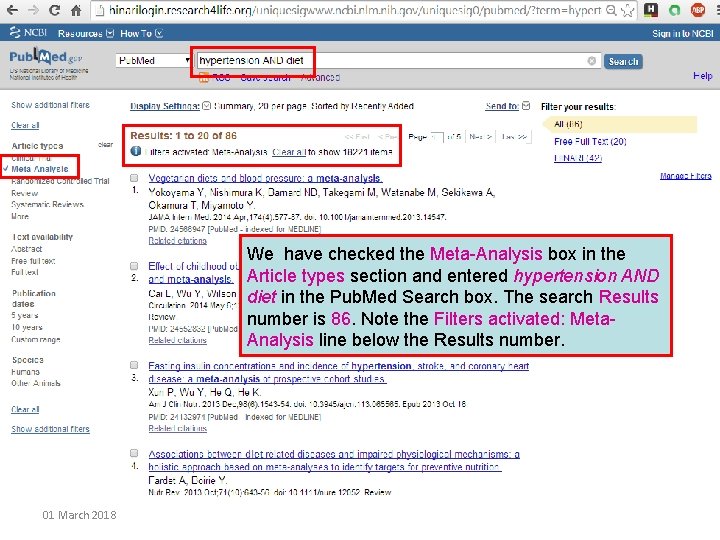Select the 5 years publication date filter

[x=25, y=315]
